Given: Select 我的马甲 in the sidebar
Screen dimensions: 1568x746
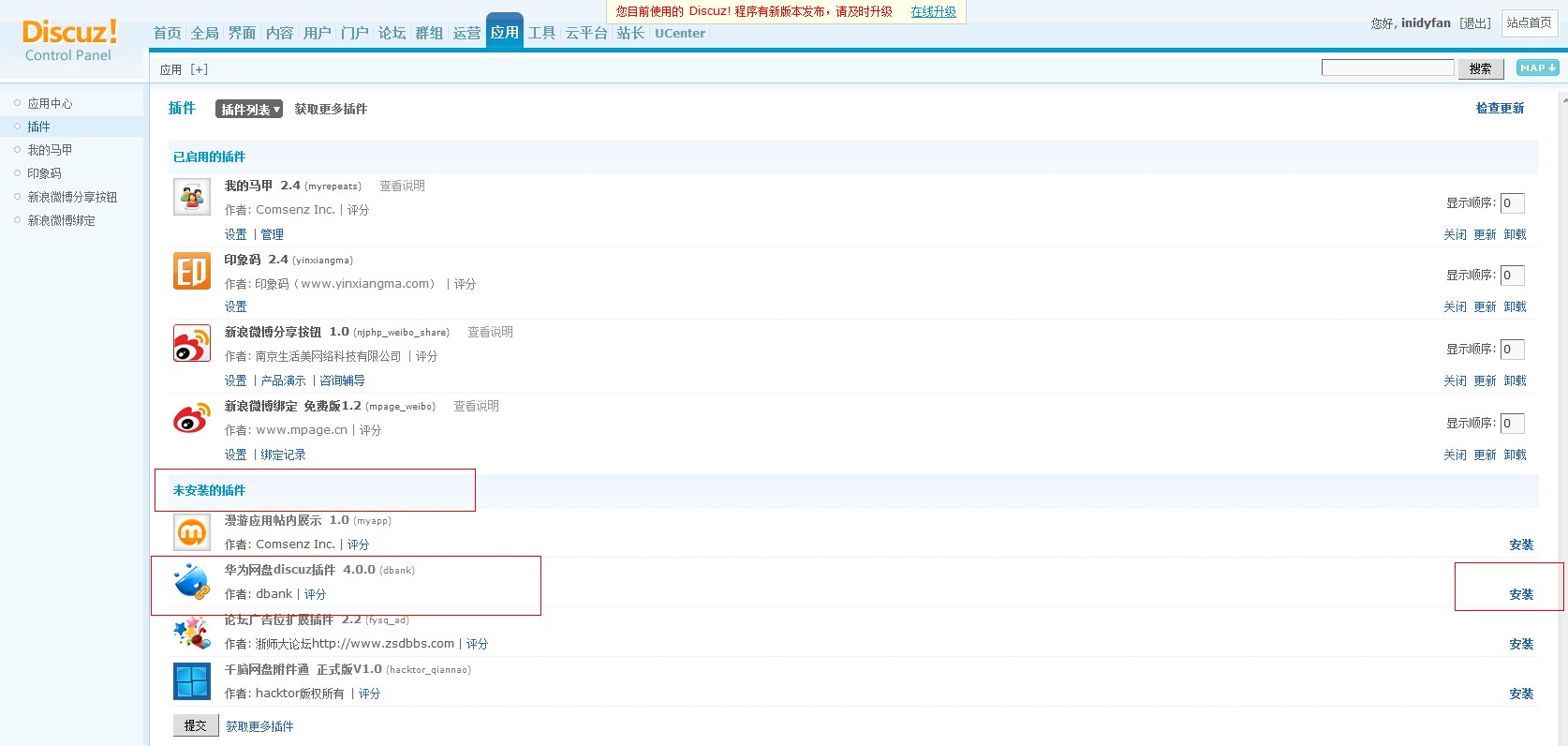Looking at the screenshot, I should pos(50,150).
